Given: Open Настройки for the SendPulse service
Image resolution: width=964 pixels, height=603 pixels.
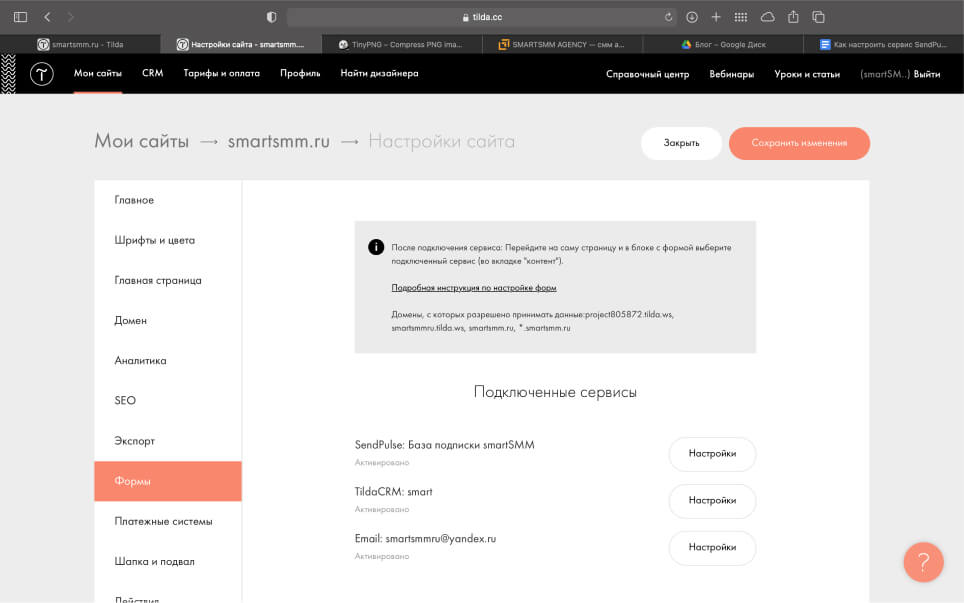Looking at the screenshot, I should point(712,454).
